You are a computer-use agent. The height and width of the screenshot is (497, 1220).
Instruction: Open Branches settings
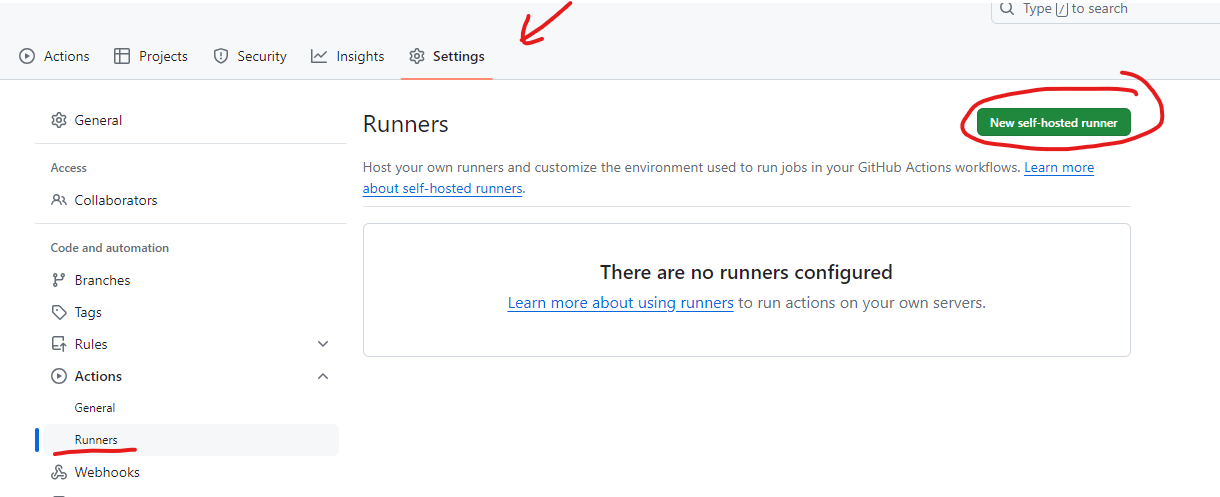(191, 280)
